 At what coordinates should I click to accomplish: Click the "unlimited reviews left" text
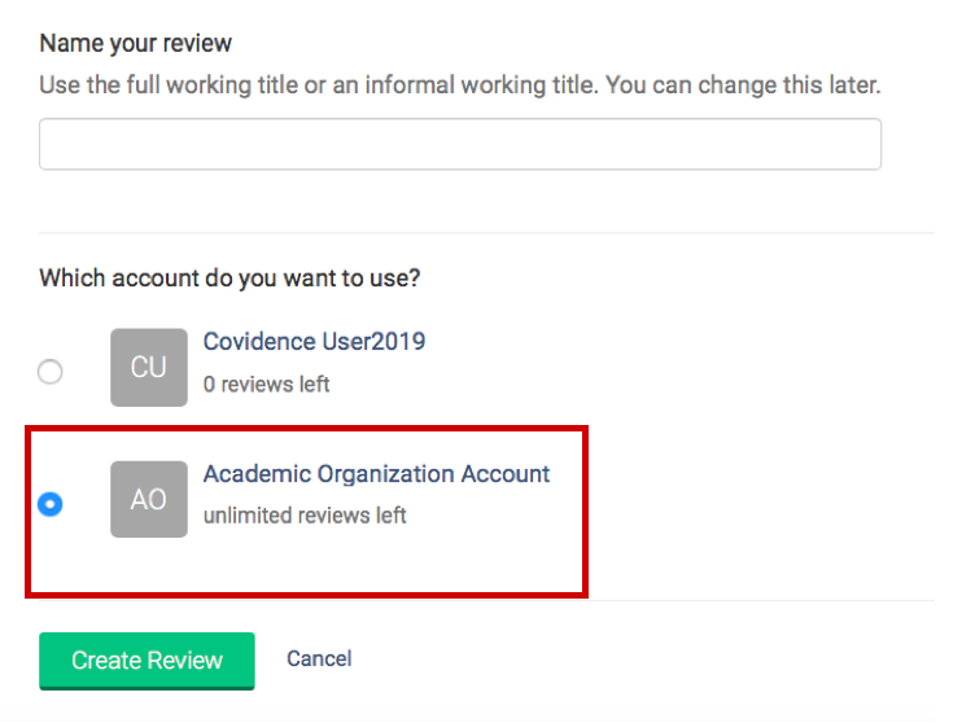tap(304, 516)
